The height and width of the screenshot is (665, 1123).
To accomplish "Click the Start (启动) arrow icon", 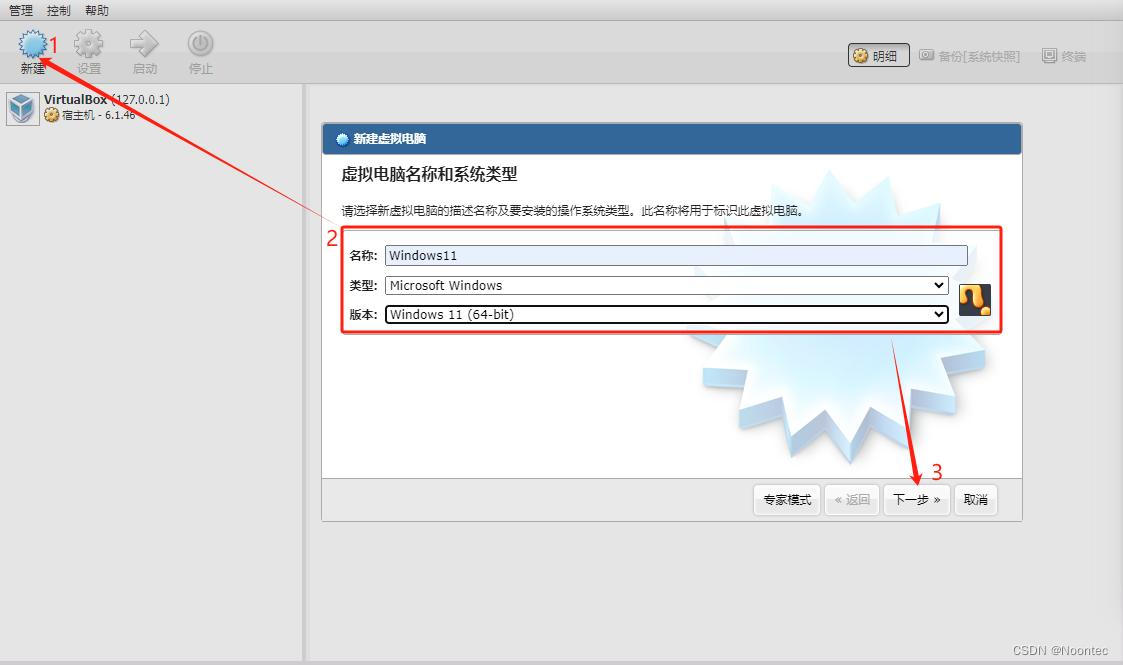I will [x=144, y=44].
